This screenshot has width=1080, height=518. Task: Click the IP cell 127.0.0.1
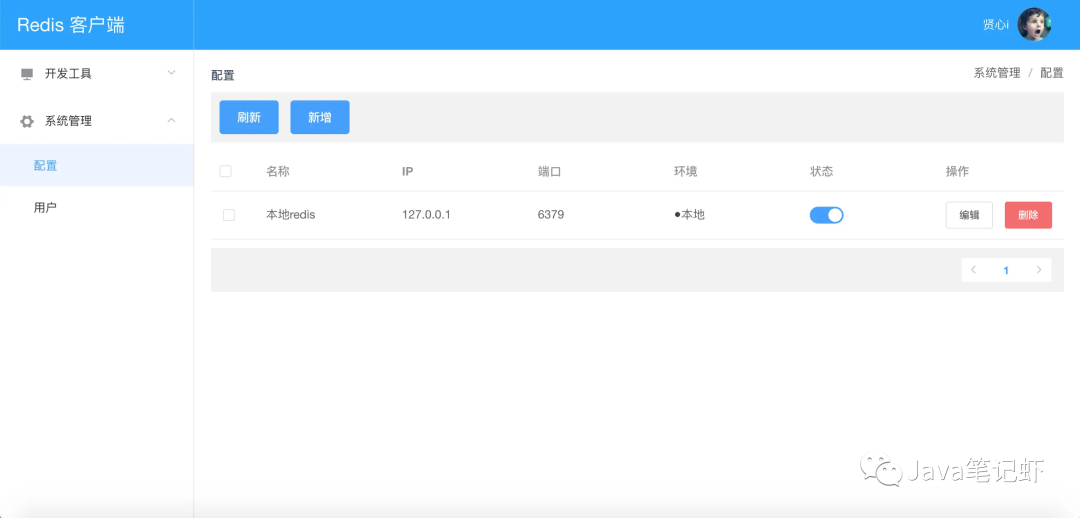coord(426,215)
